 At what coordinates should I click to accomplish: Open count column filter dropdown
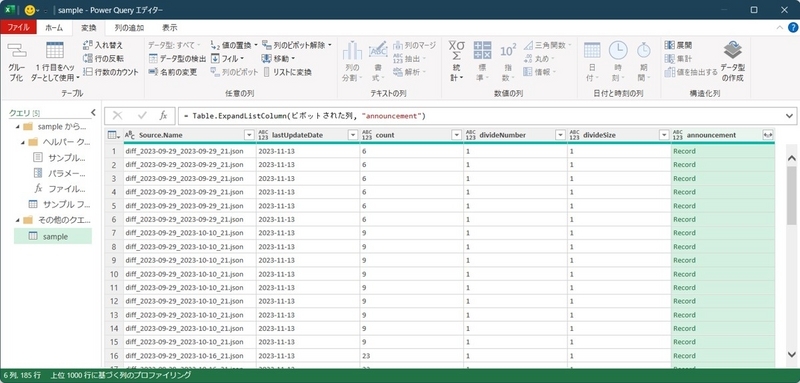457,135
